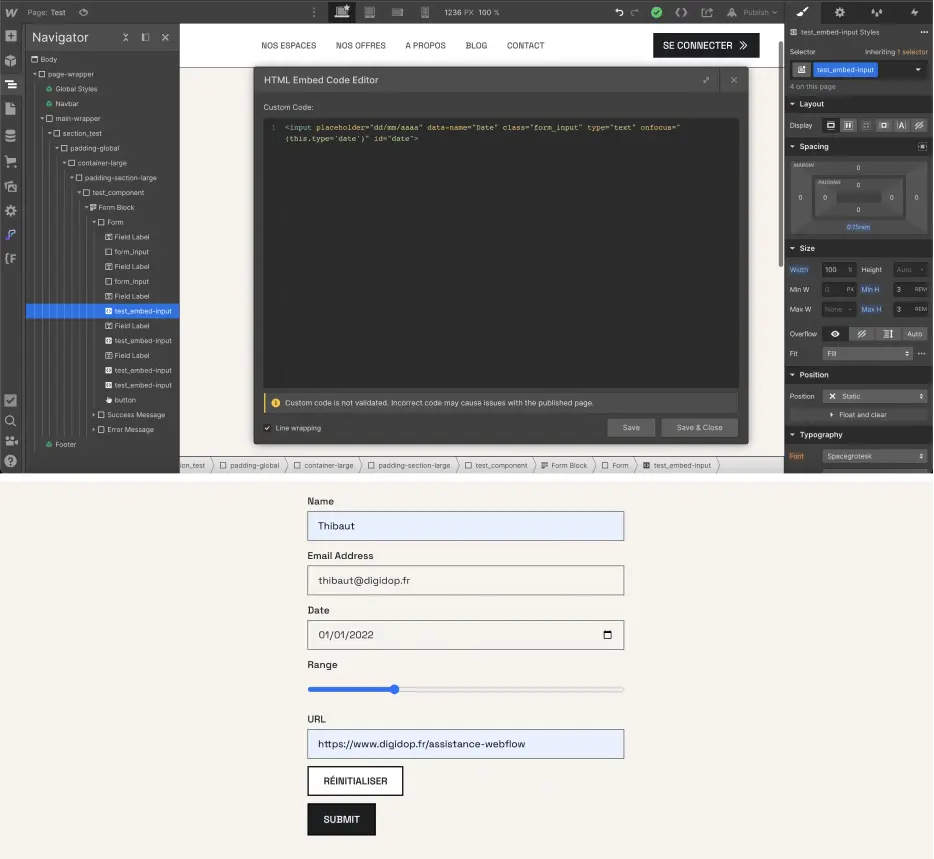
Task: Expand the Float and clear options
Action: pos(862,414)
